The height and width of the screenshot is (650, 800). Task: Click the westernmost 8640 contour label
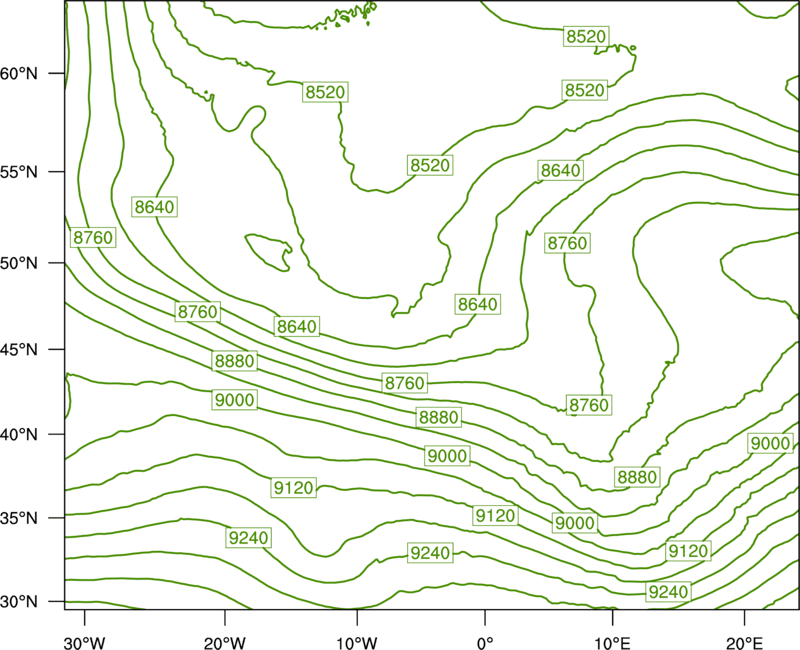(x=155, y=207)
